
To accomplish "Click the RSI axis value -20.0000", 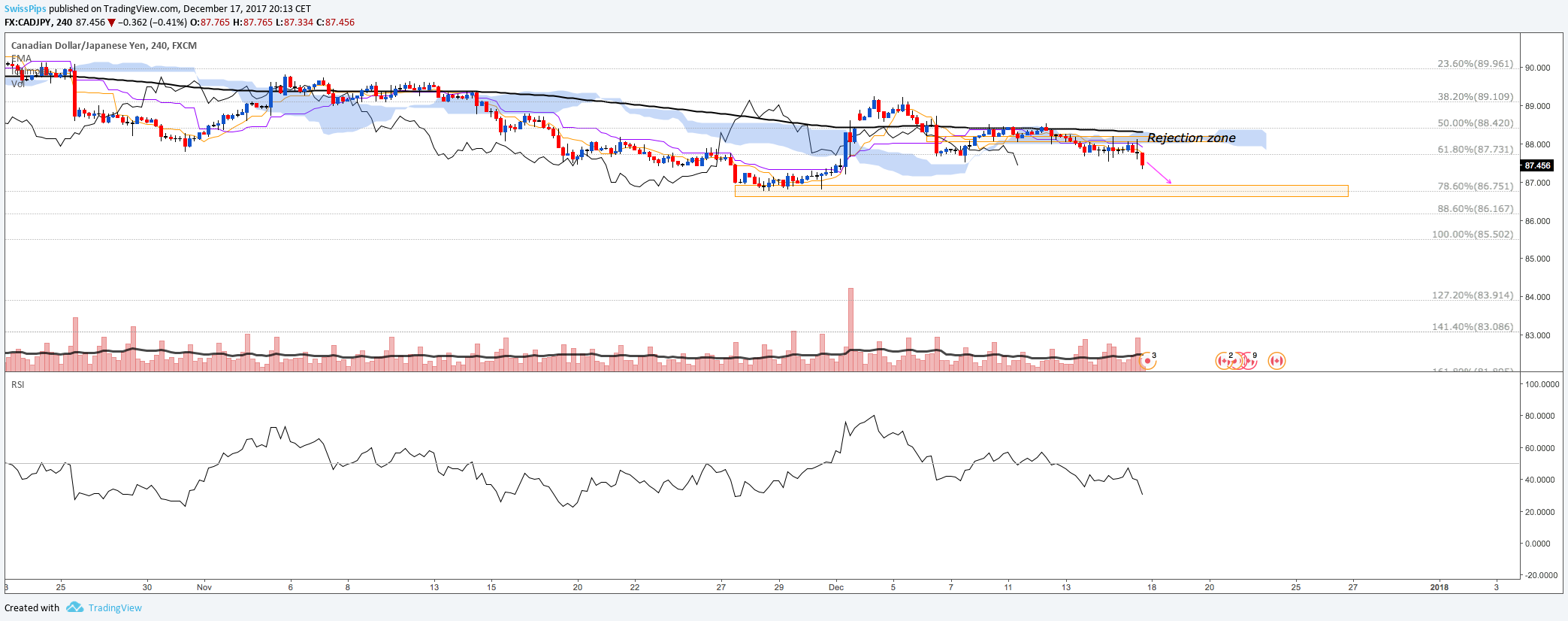I will tap(1540, 575).
